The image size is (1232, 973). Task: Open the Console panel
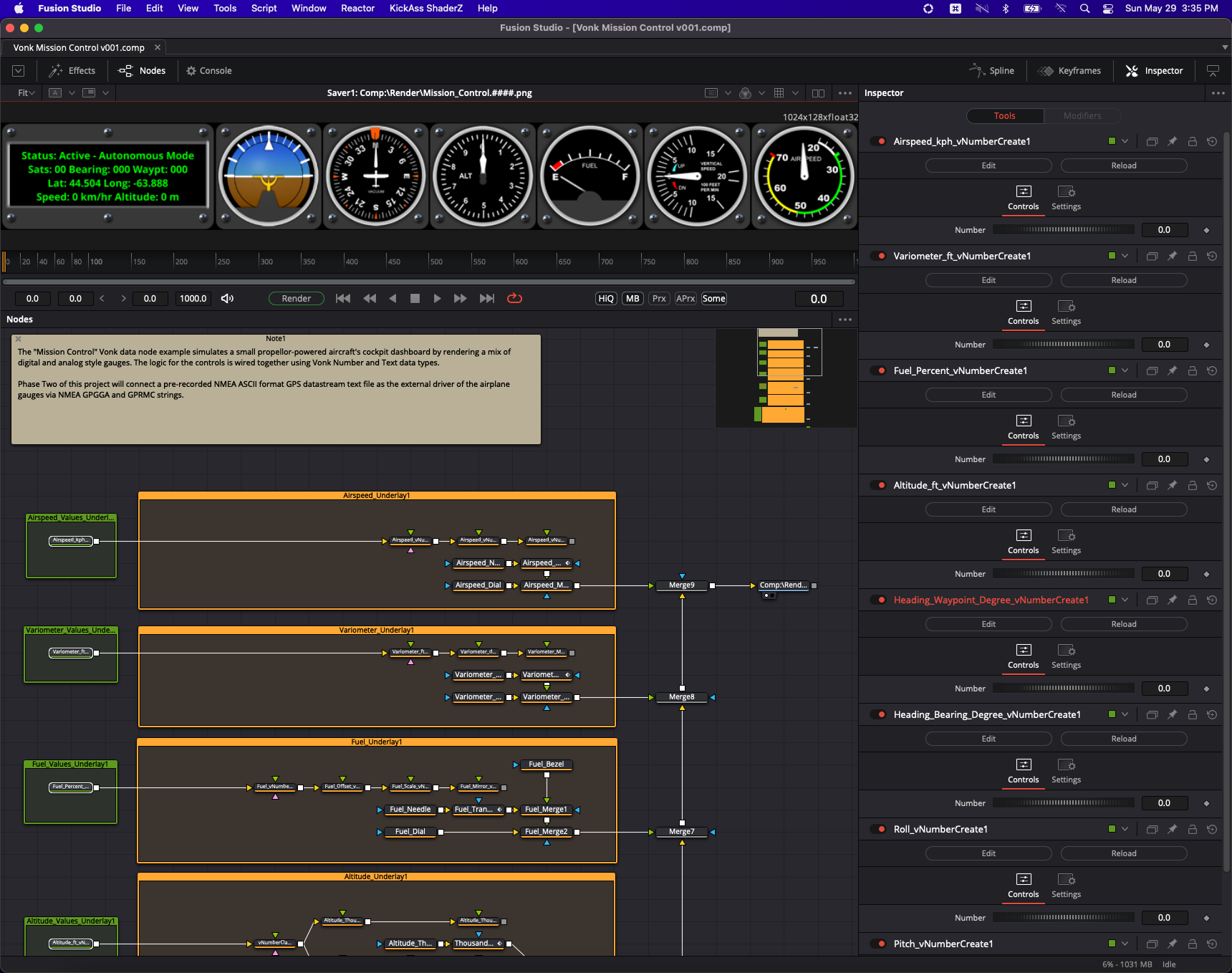(209, 71)
